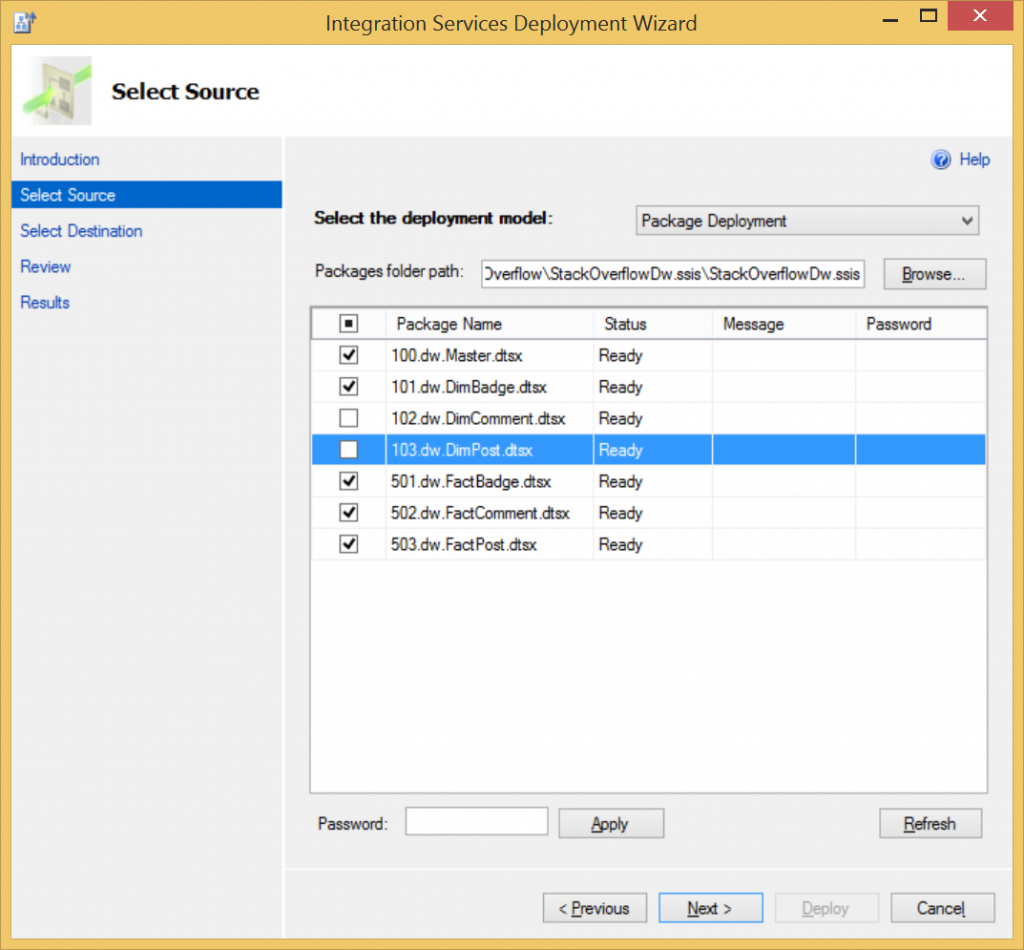Click the Select Source header graphic icon

click(57, 90)
